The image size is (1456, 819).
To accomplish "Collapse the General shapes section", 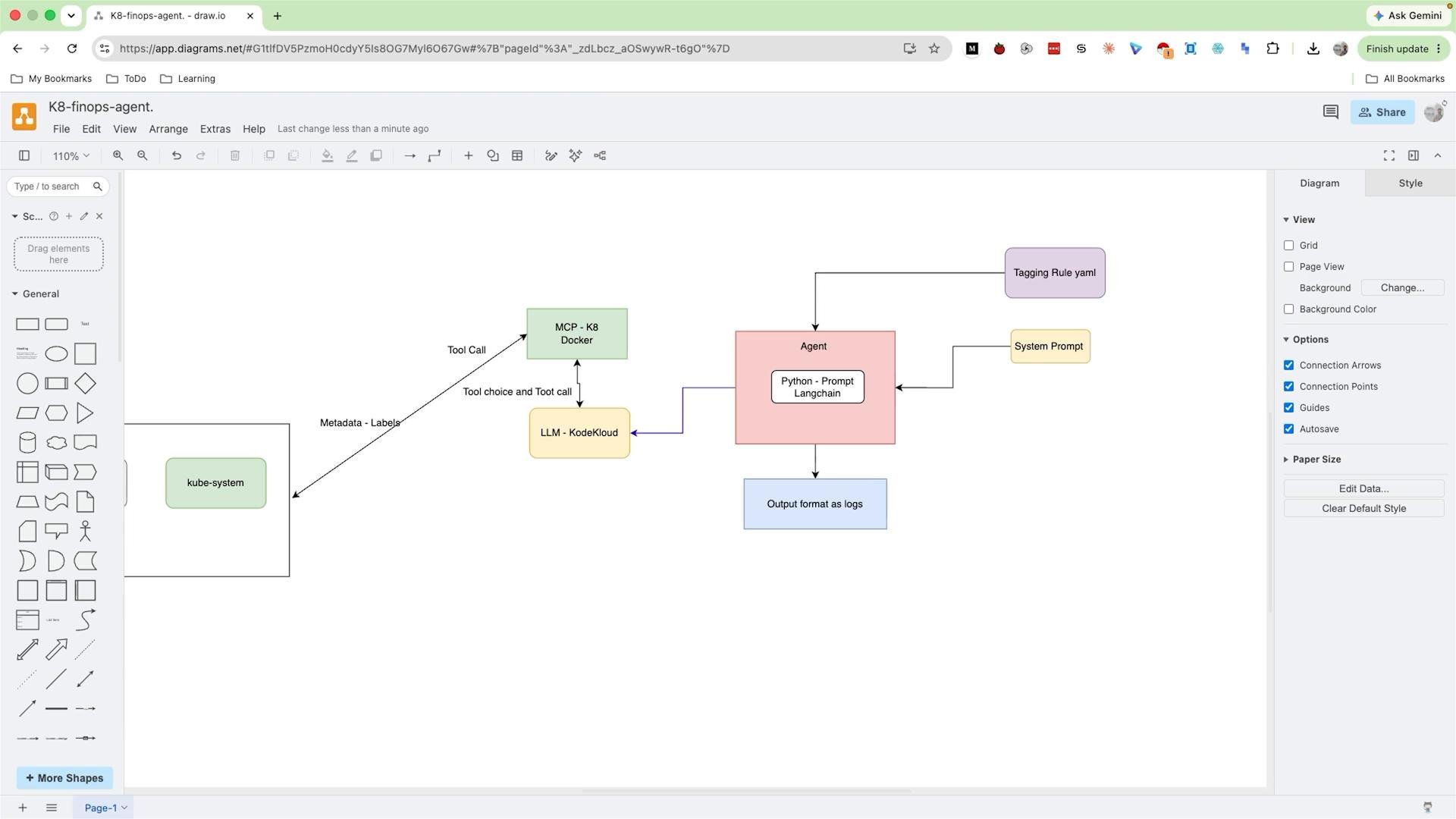I will [35, 294].
